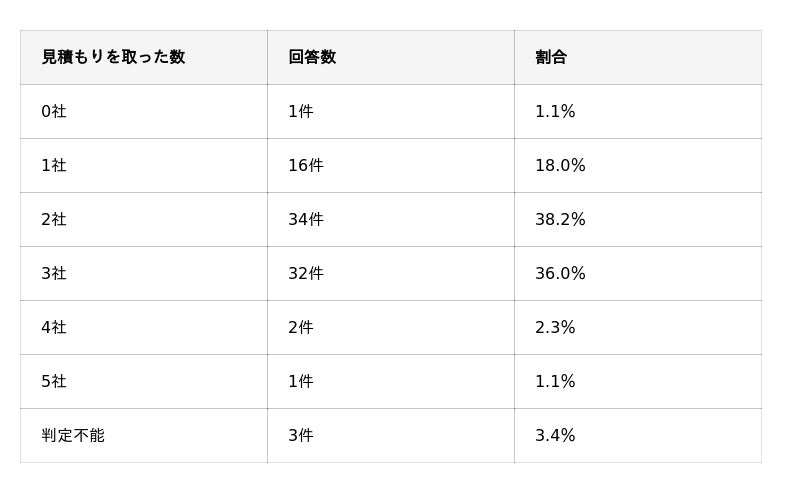Screen dimensions: 800x493
Task: Click the 見積もりを取った数 column header
Action: pyautogui.click(x=113, y=57)
